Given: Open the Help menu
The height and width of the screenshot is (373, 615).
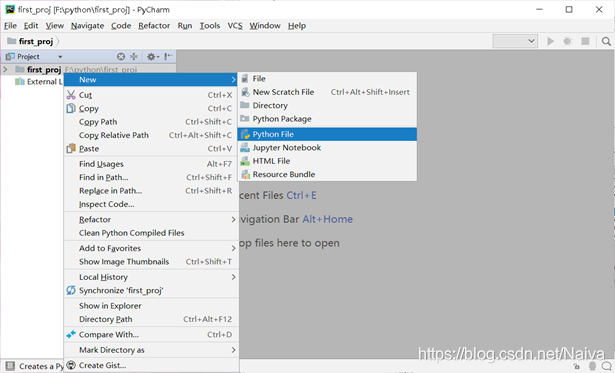Looking at the screenshot, I should click(x=297, y=26).
